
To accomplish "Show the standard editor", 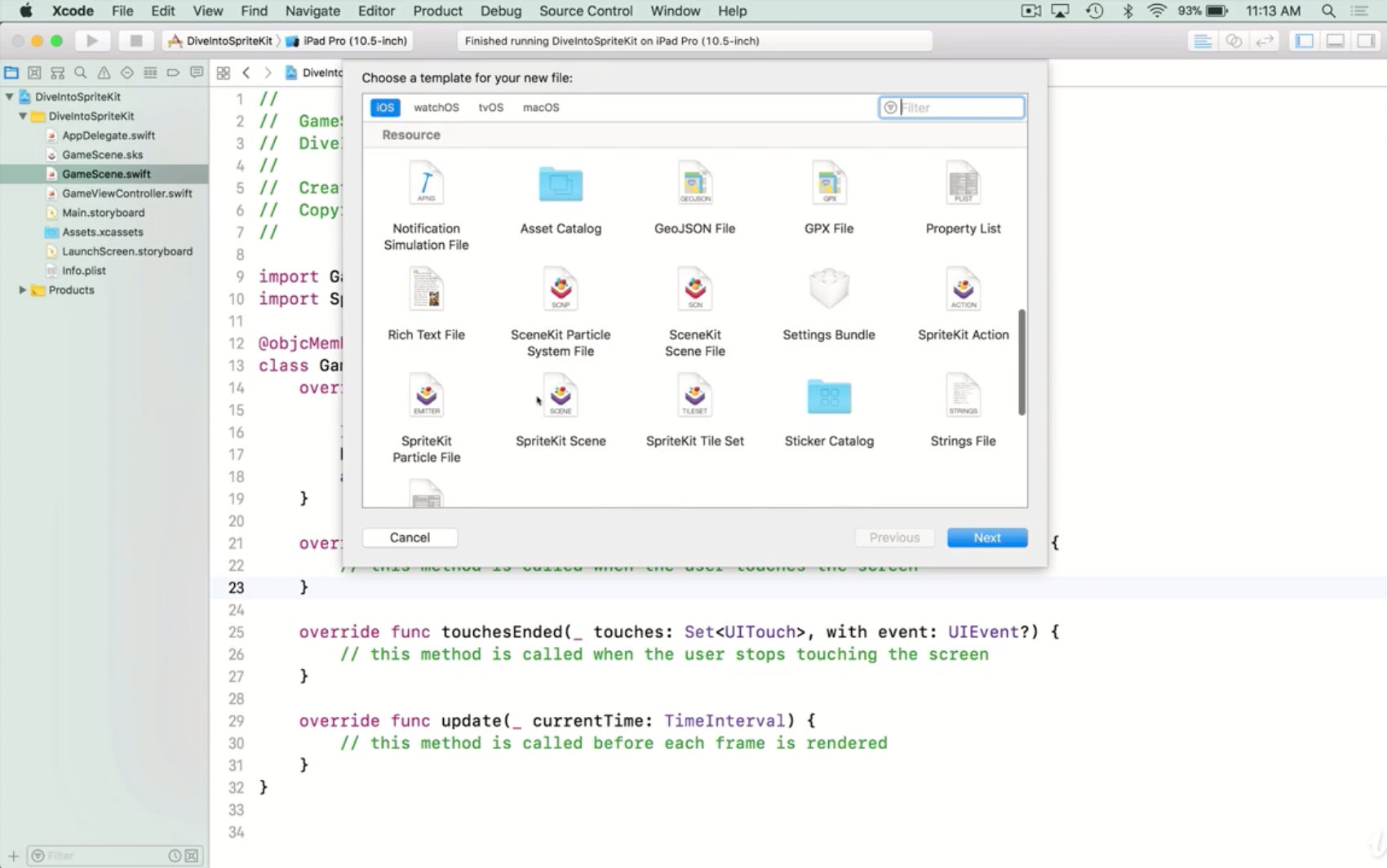I will coord(1202,41).
